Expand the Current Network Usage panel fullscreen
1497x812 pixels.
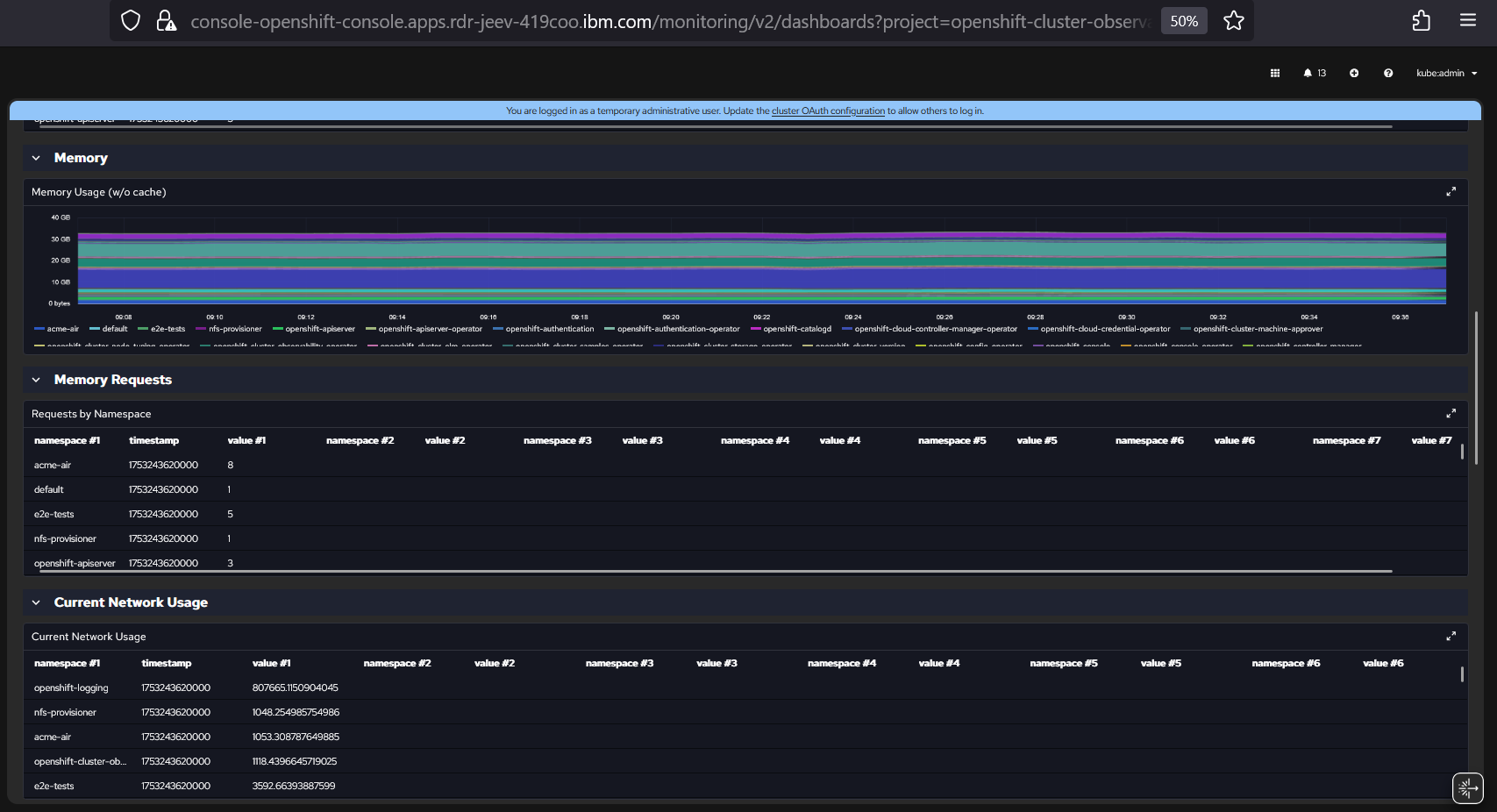tap(1451, 637)
